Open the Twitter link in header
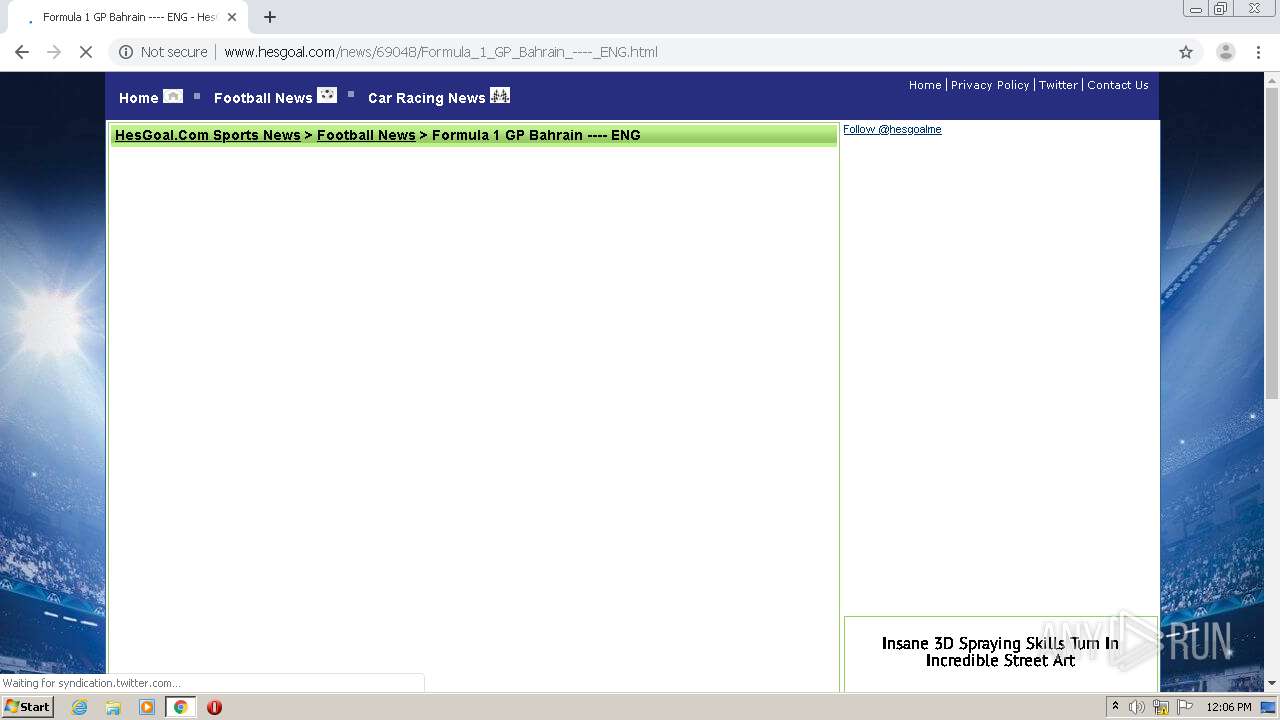1280x720 pixels. coord(1058,85)
